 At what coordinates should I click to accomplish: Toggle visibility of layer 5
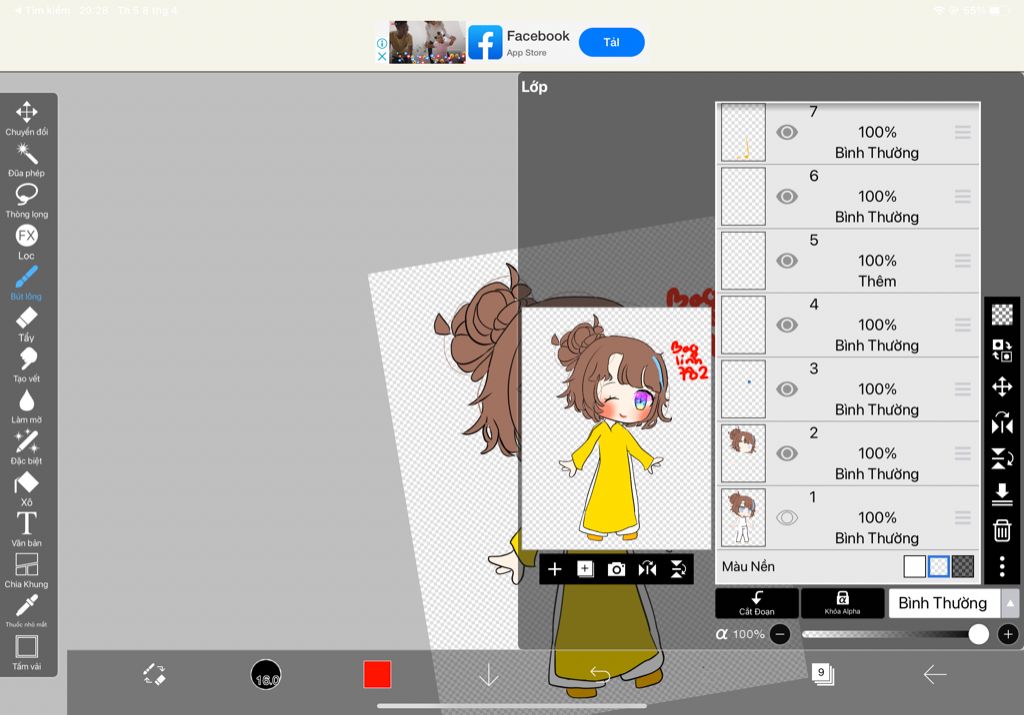pos(787,261)
